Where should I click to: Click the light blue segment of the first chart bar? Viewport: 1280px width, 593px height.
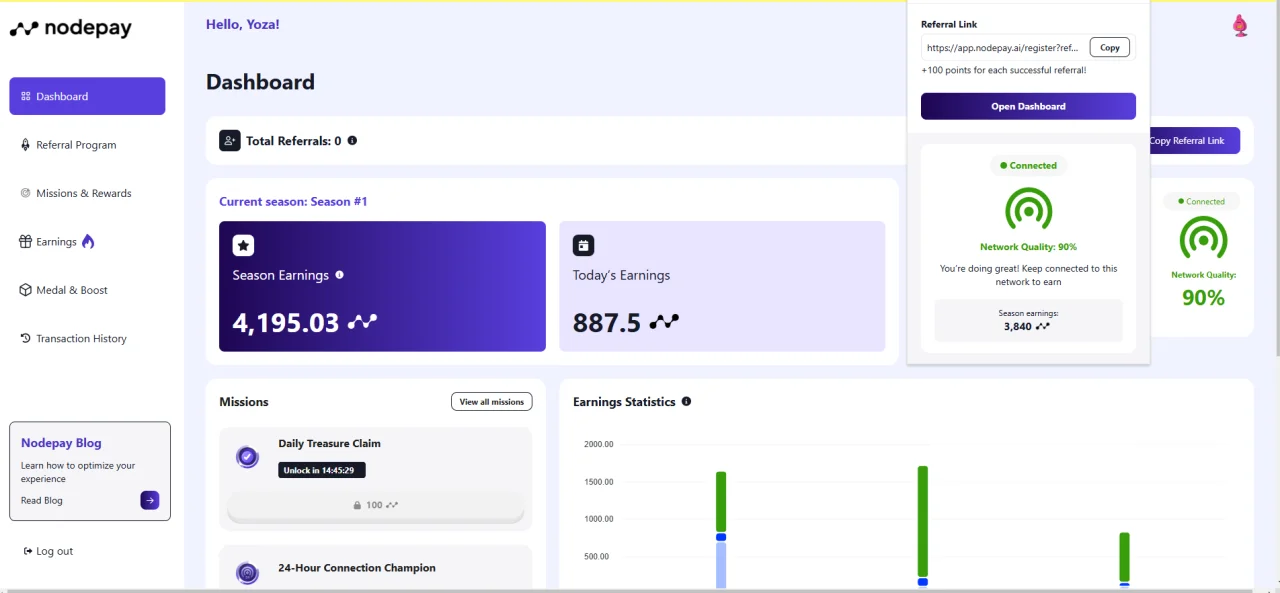721,565
